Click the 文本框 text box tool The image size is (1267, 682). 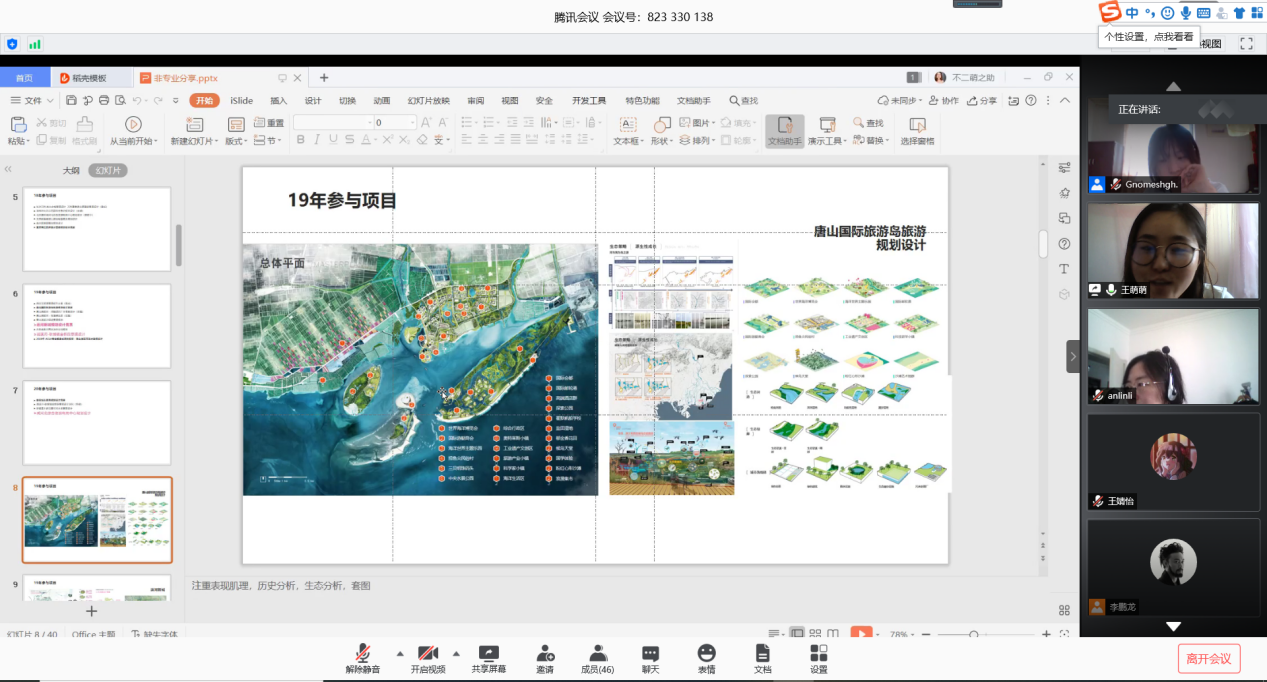(627, 125)
